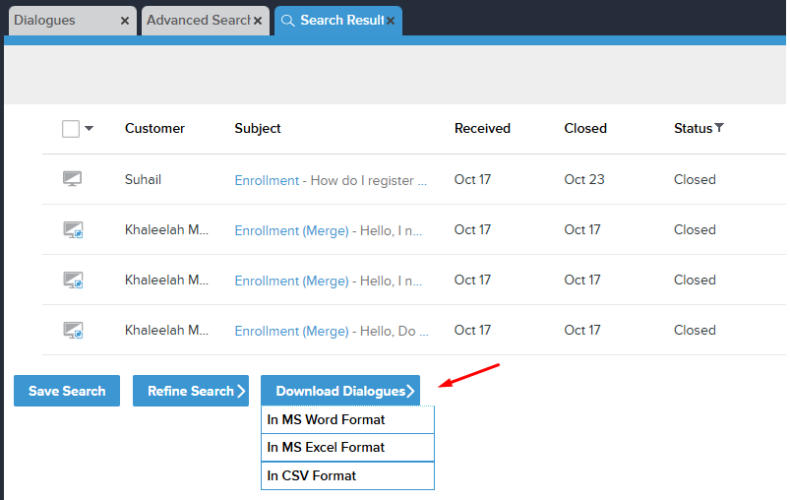
Task: Click the monitor icon in Suhail's row
Action: coord(72,179)
